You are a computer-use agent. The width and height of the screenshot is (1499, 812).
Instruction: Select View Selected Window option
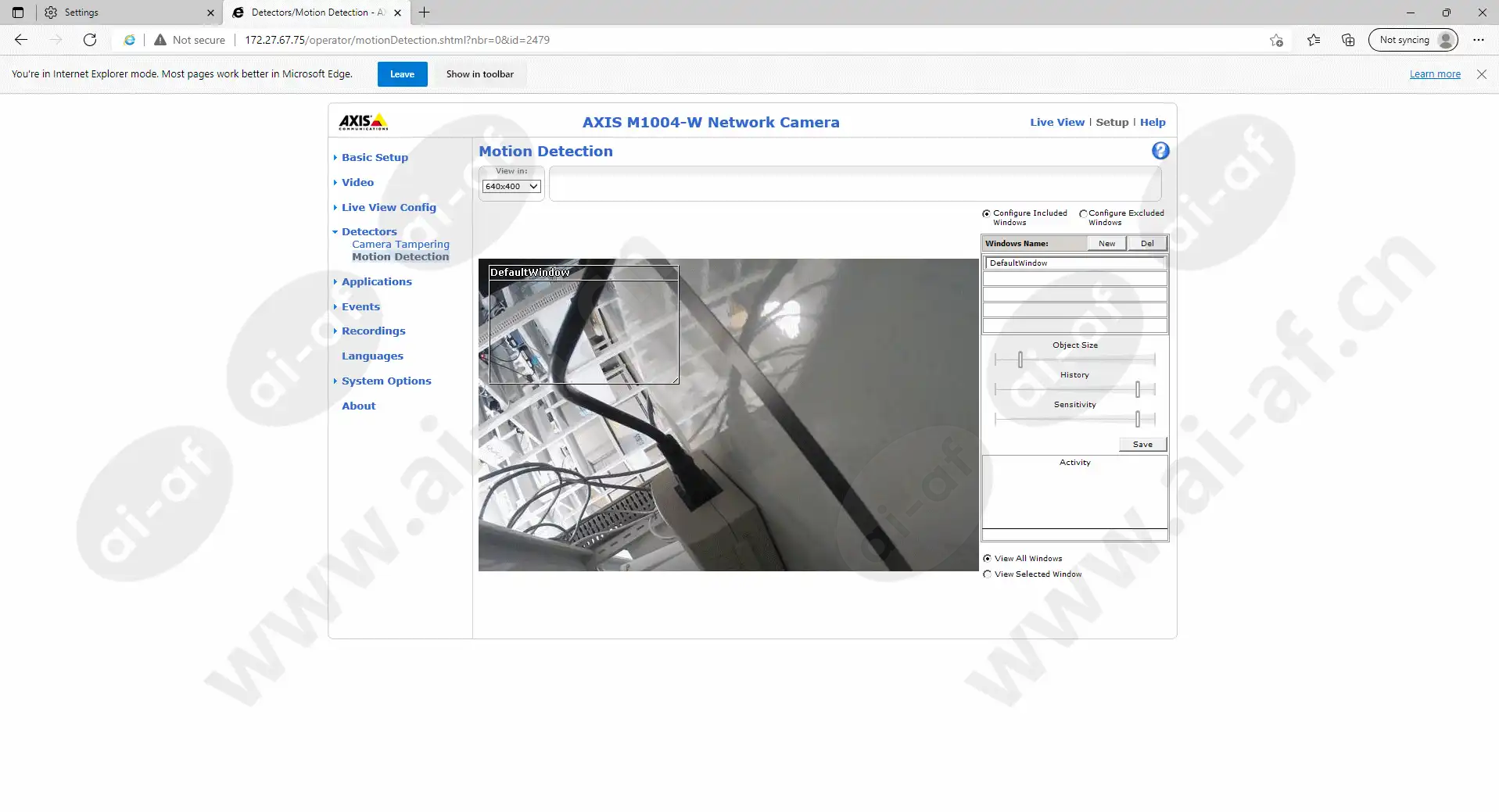coord(987,574)
